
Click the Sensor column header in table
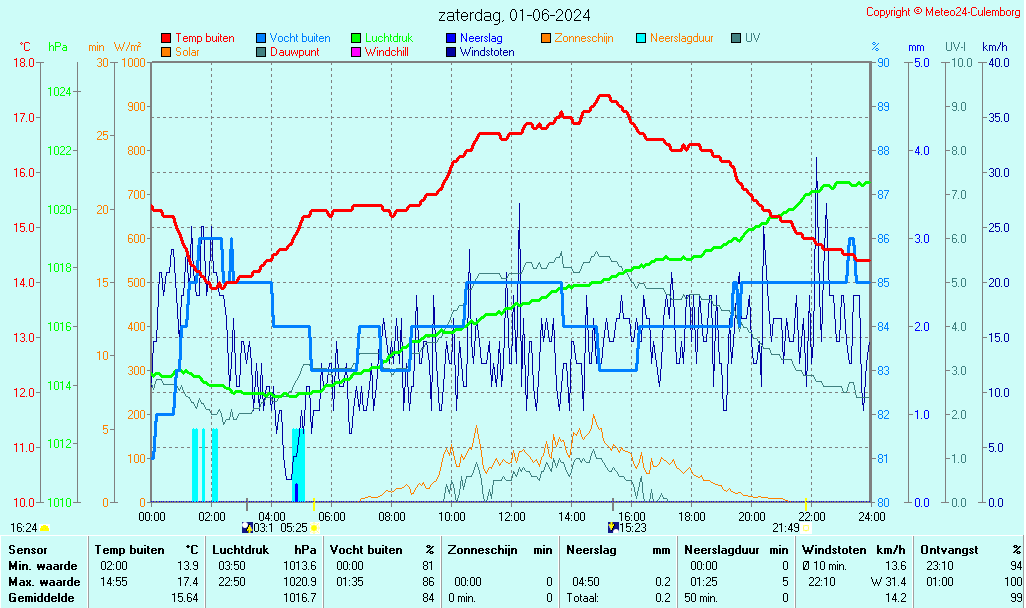click(27, 550)
